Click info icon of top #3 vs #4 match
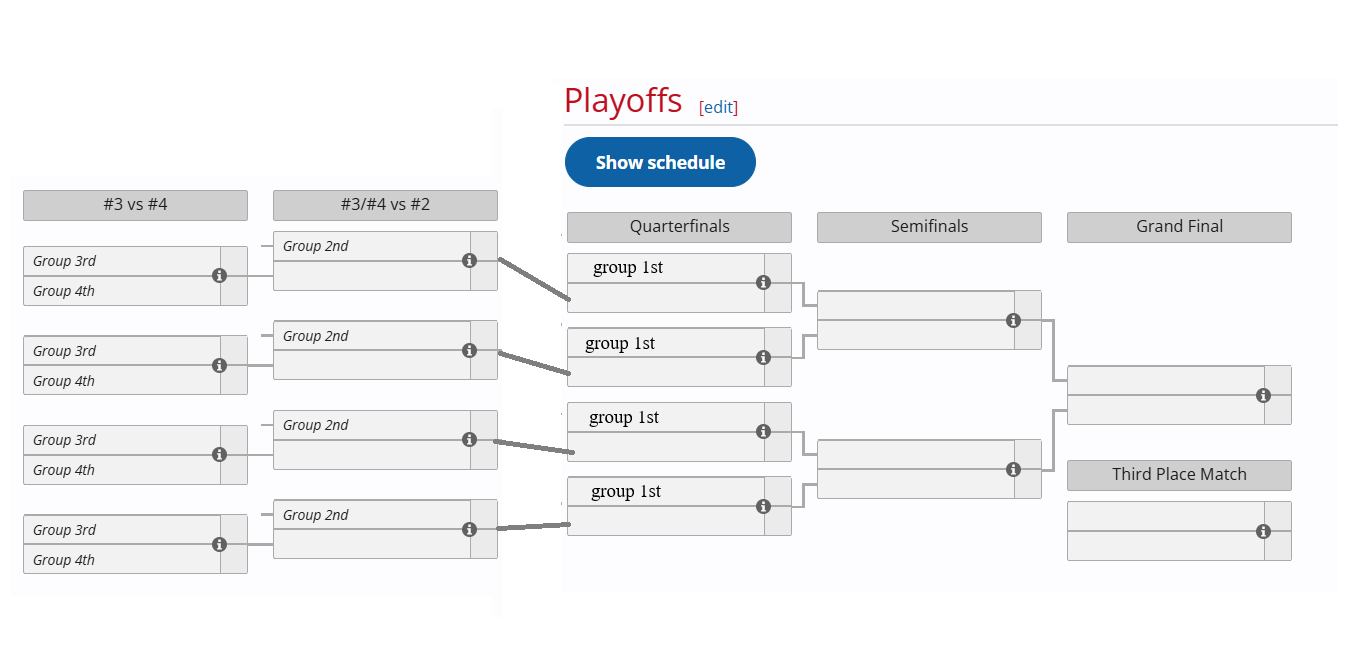 219,275
